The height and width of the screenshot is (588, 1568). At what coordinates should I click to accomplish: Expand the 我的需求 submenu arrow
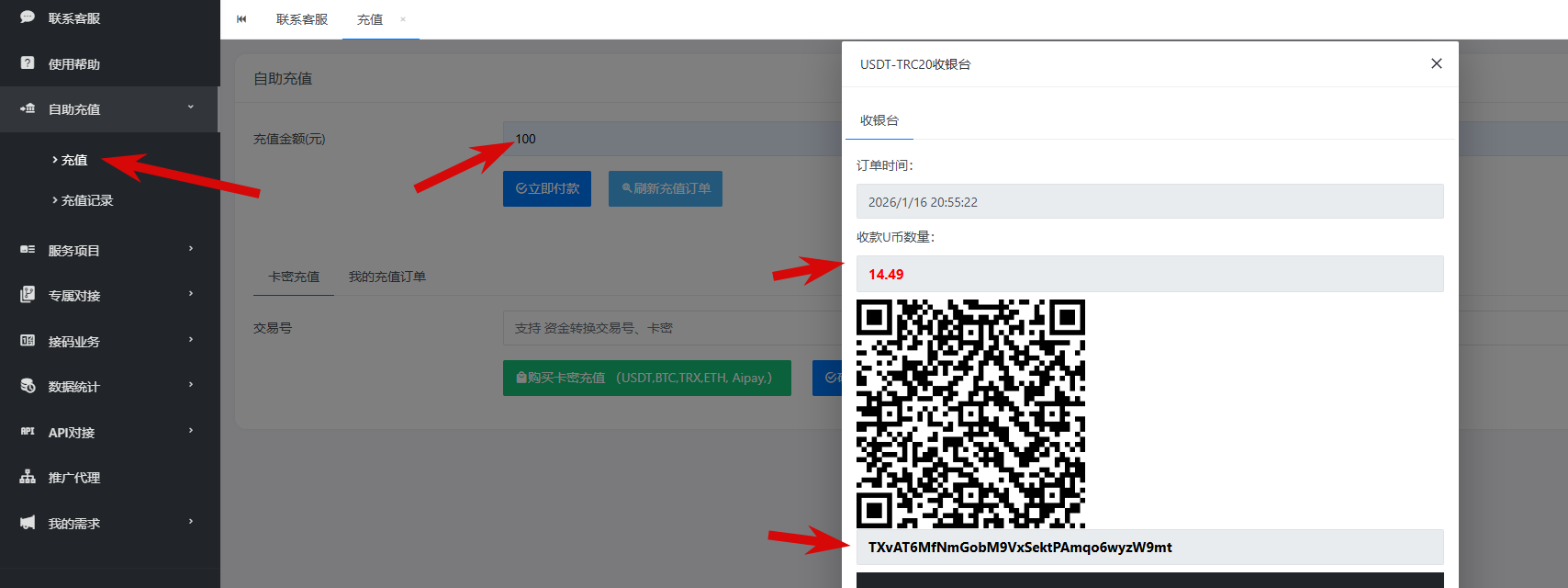[191, 522]
